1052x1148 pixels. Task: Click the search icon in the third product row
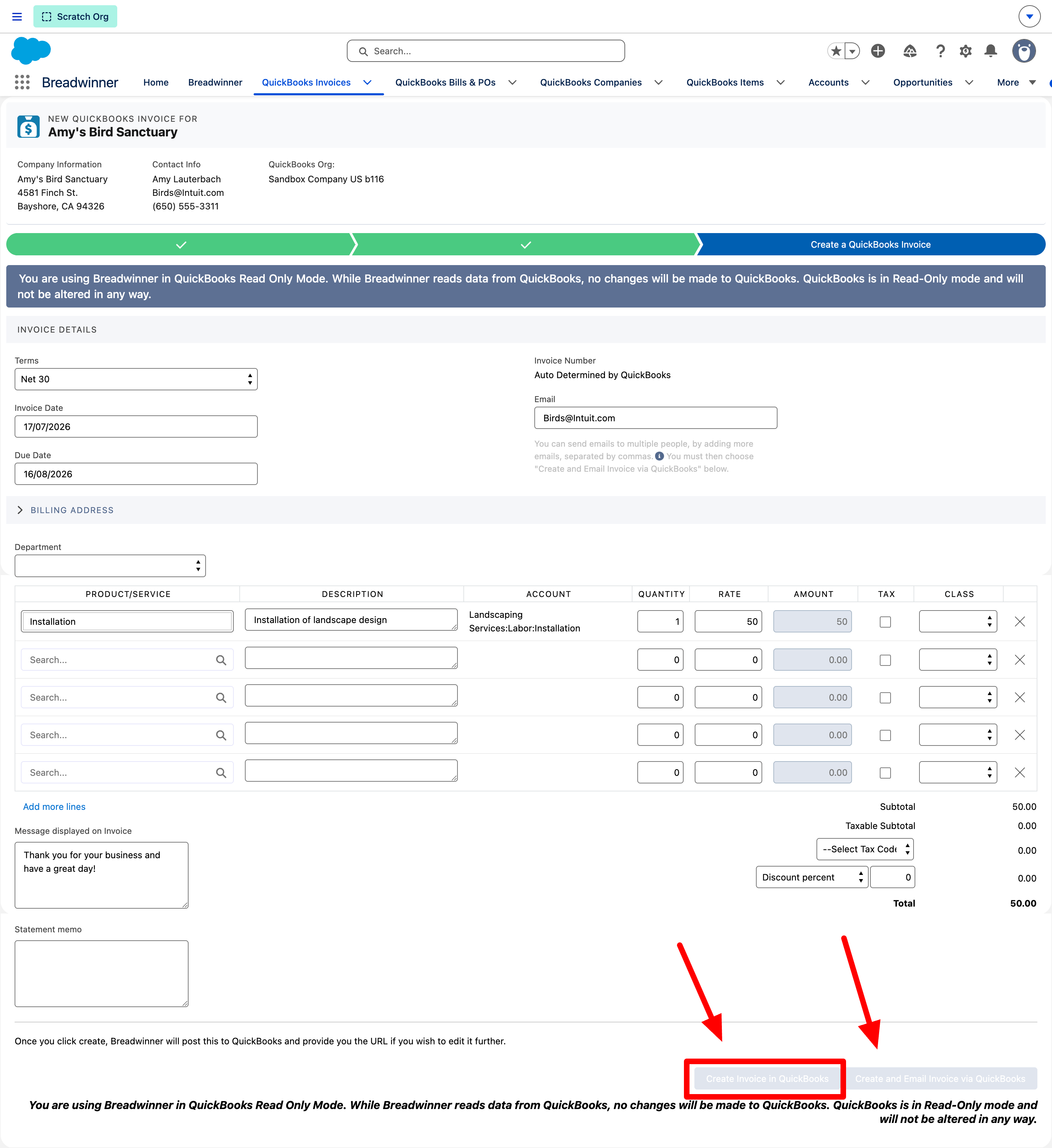click(x=221, y=697)
